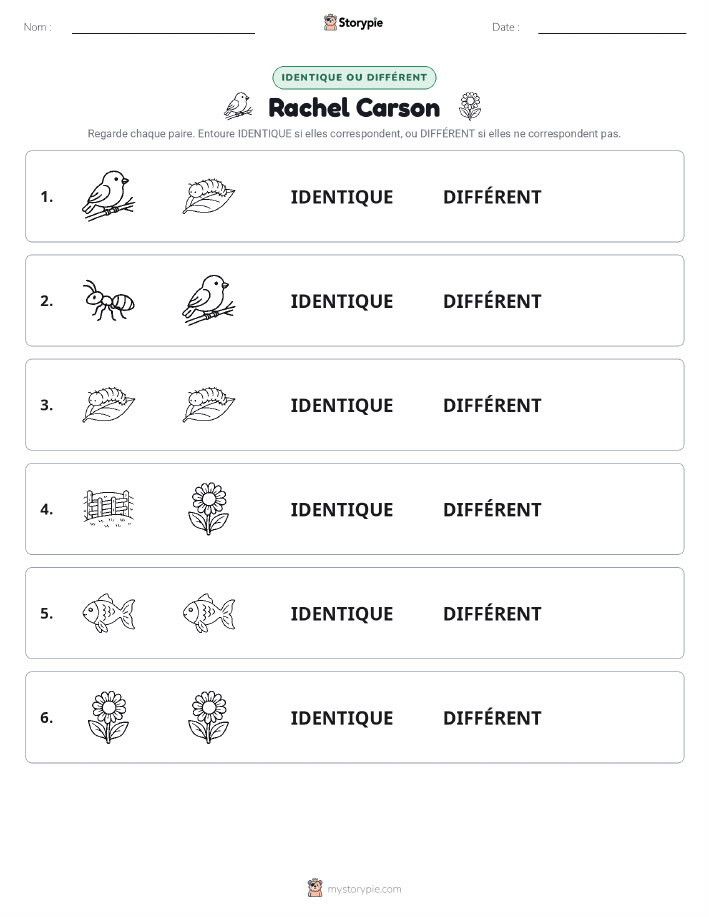Screen dimensions: 709x917
Task: Click the bird icon in row 1
Action: click(x=108, y=196)
